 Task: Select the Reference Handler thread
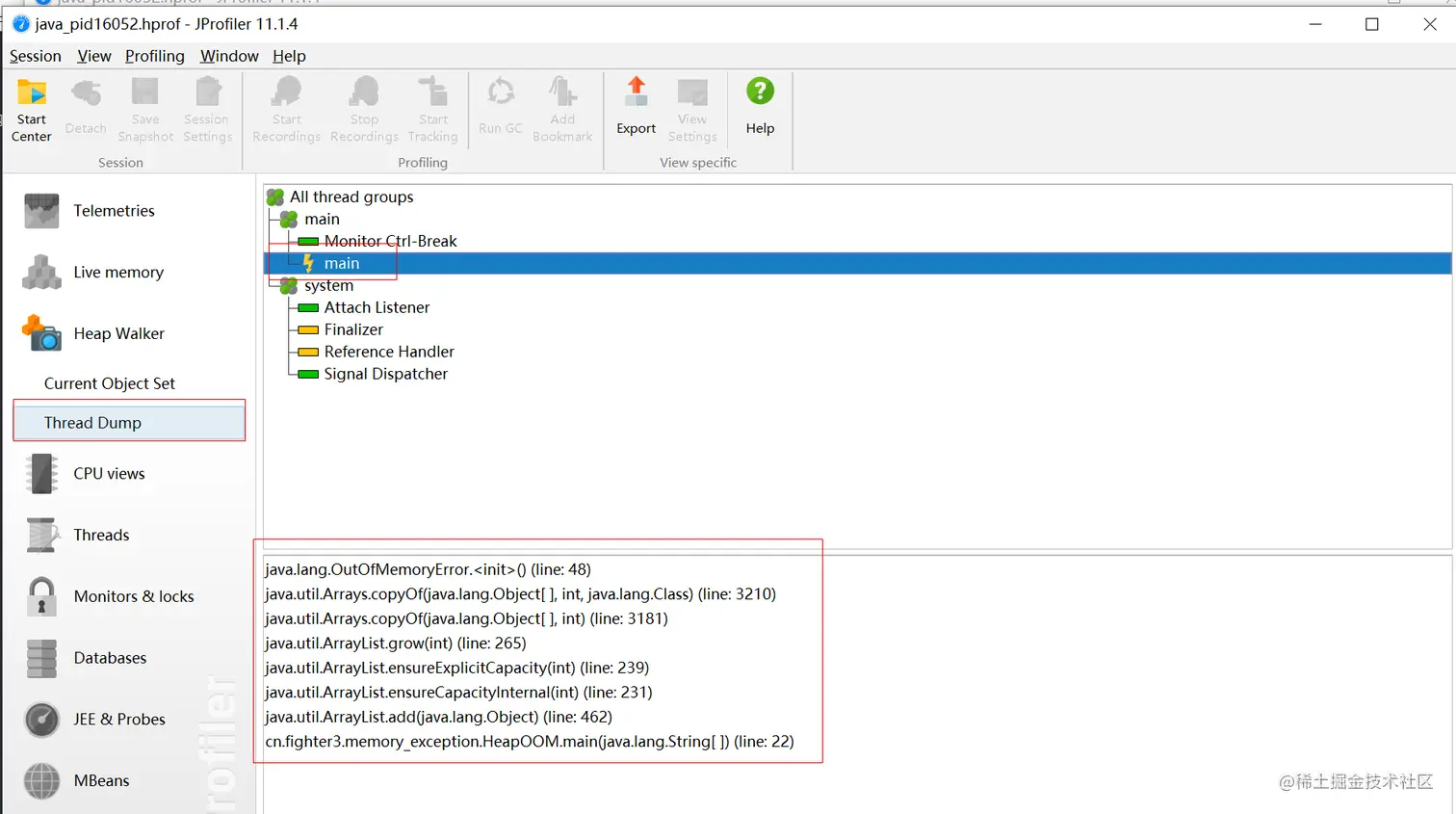(x=389, y=352)
